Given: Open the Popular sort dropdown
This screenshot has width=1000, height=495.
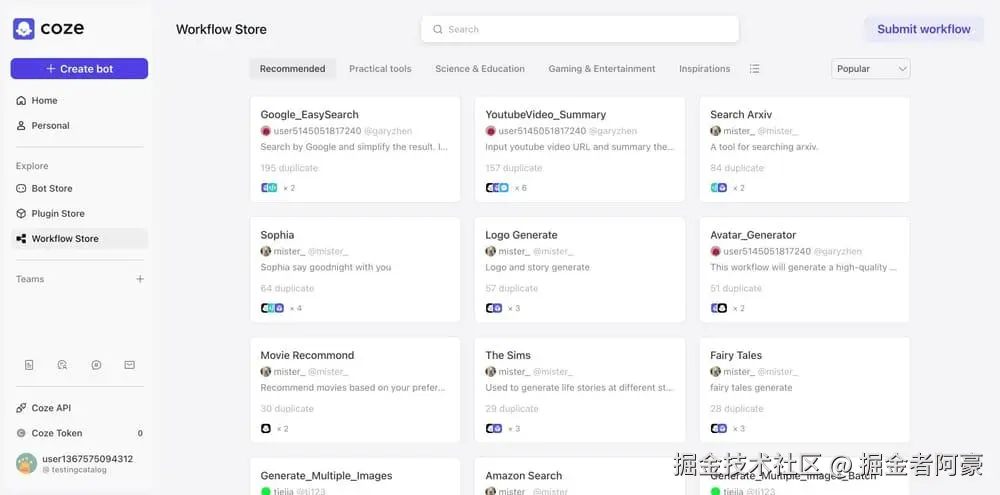Looking at the screenshot, I should [871, 69].
